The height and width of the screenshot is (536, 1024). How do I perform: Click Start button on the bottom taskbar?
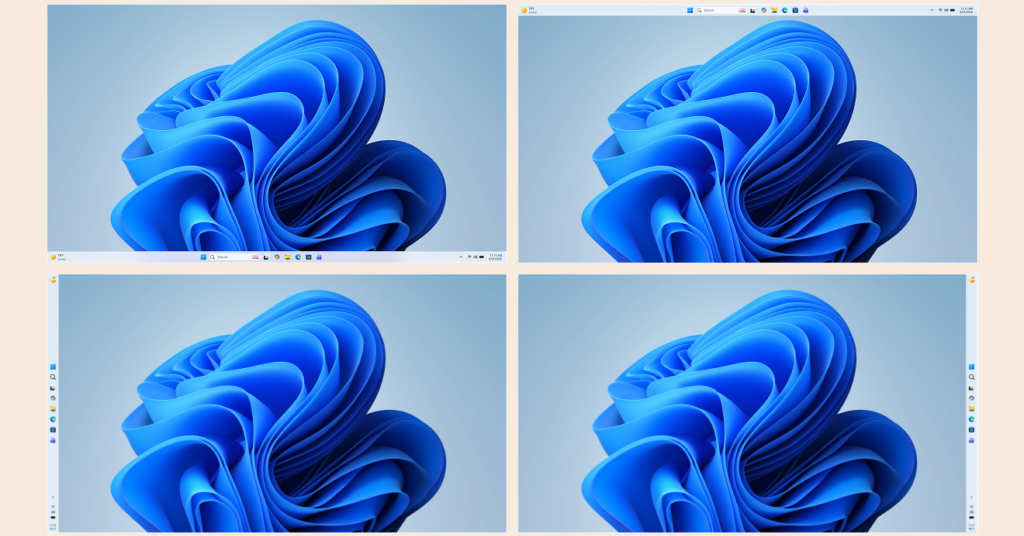(x=203, y=257)
